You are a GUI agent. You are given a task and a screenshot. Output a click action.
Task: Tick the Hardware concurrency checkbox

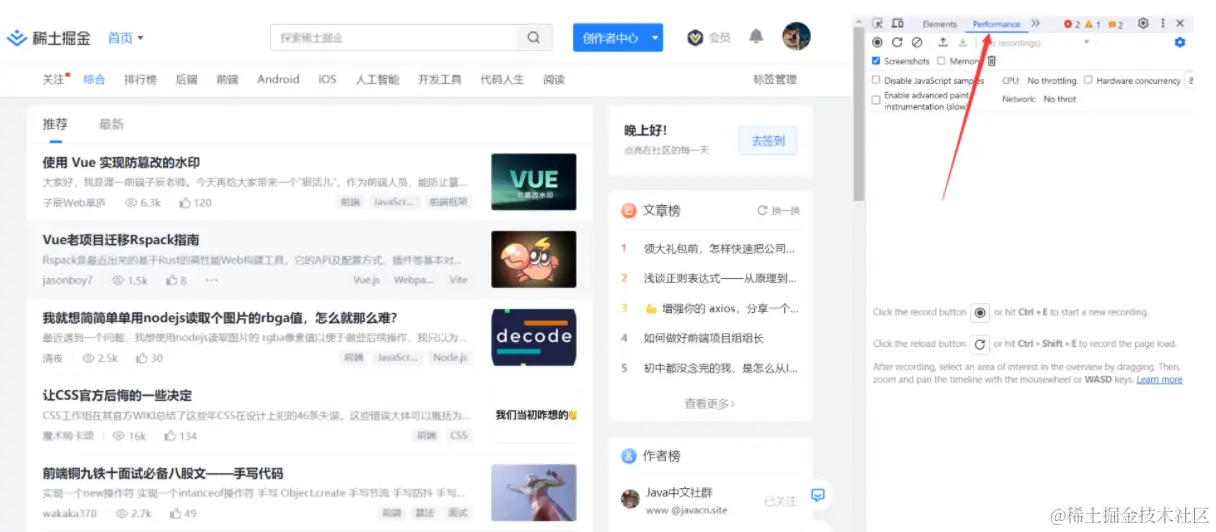point(1089,80)
